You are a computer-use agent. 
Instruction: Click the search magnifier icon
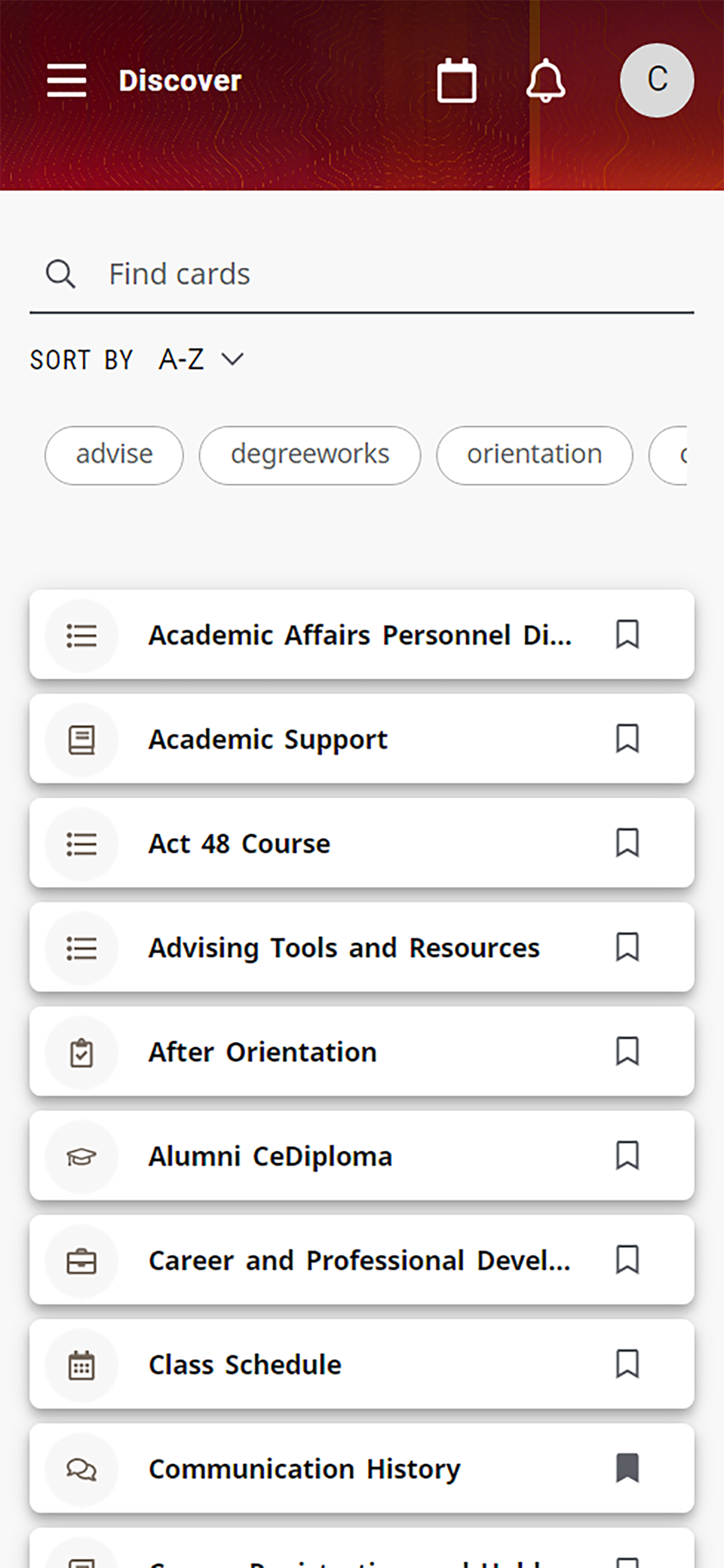tap(61, 274)
